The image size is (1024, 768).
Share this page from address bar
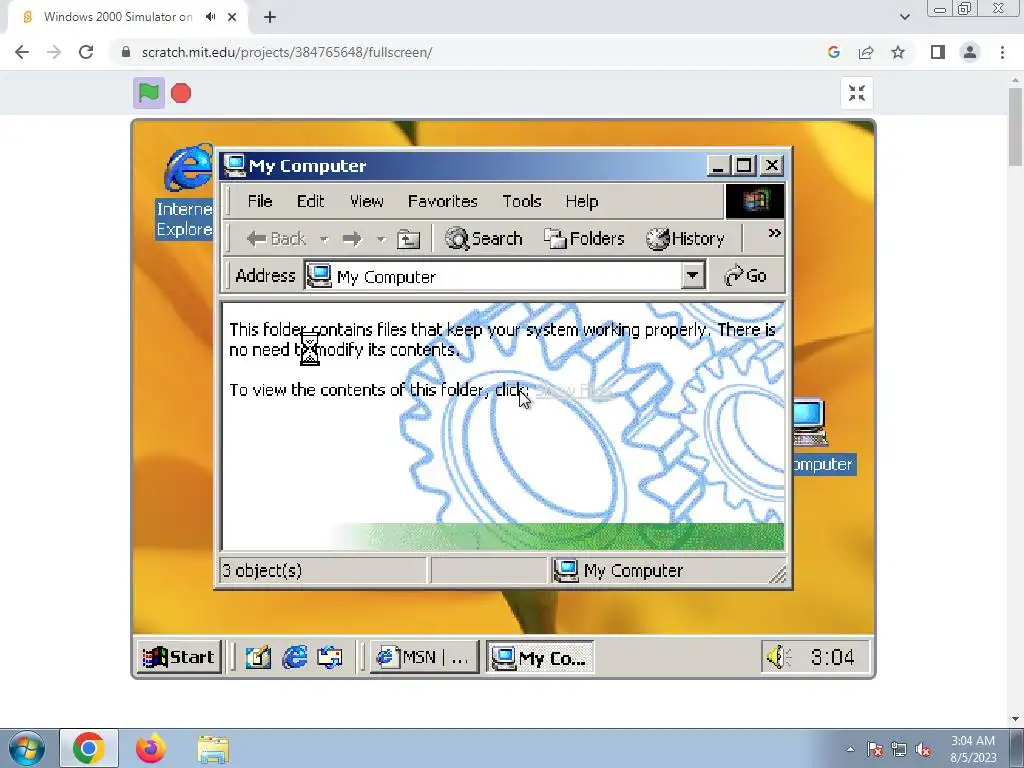coord(866,52)
